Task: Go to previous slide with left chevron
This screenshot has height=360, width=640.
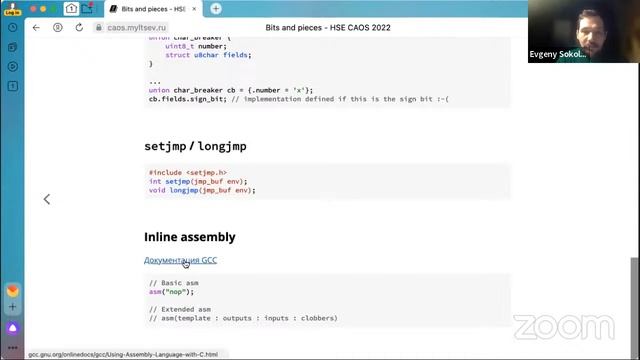Action: click(47, 199)
